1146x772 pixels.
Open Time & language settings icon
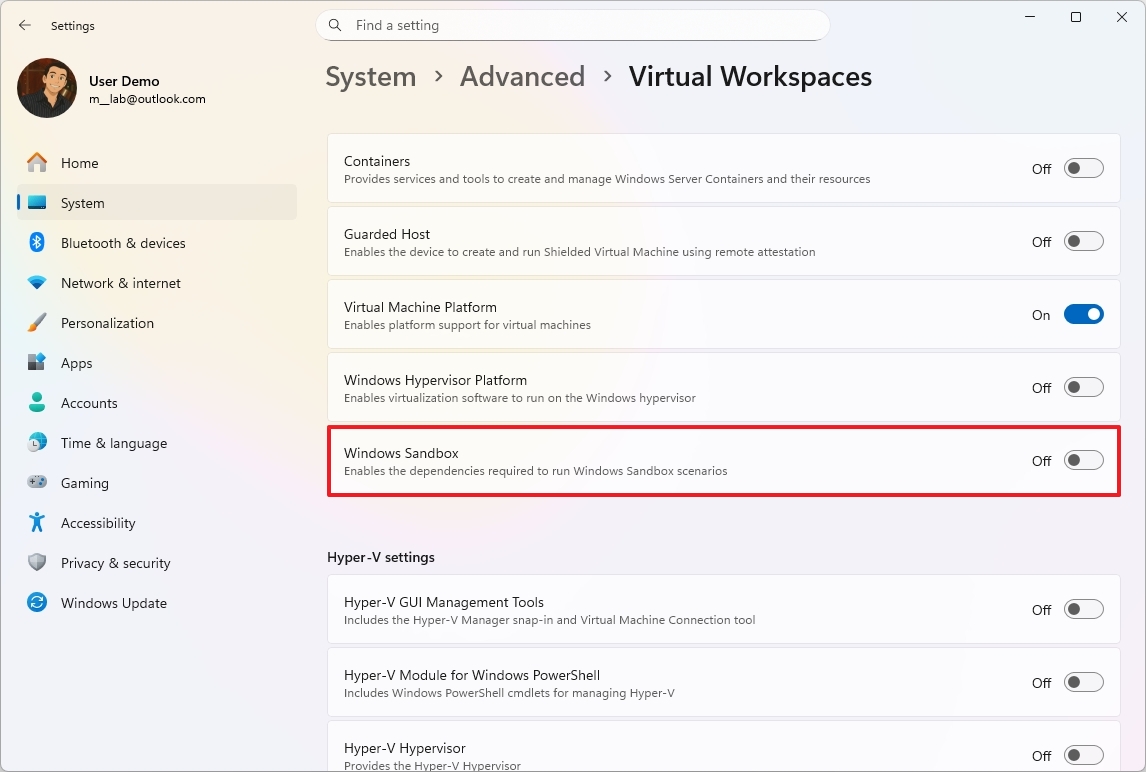tap(36, 443)
